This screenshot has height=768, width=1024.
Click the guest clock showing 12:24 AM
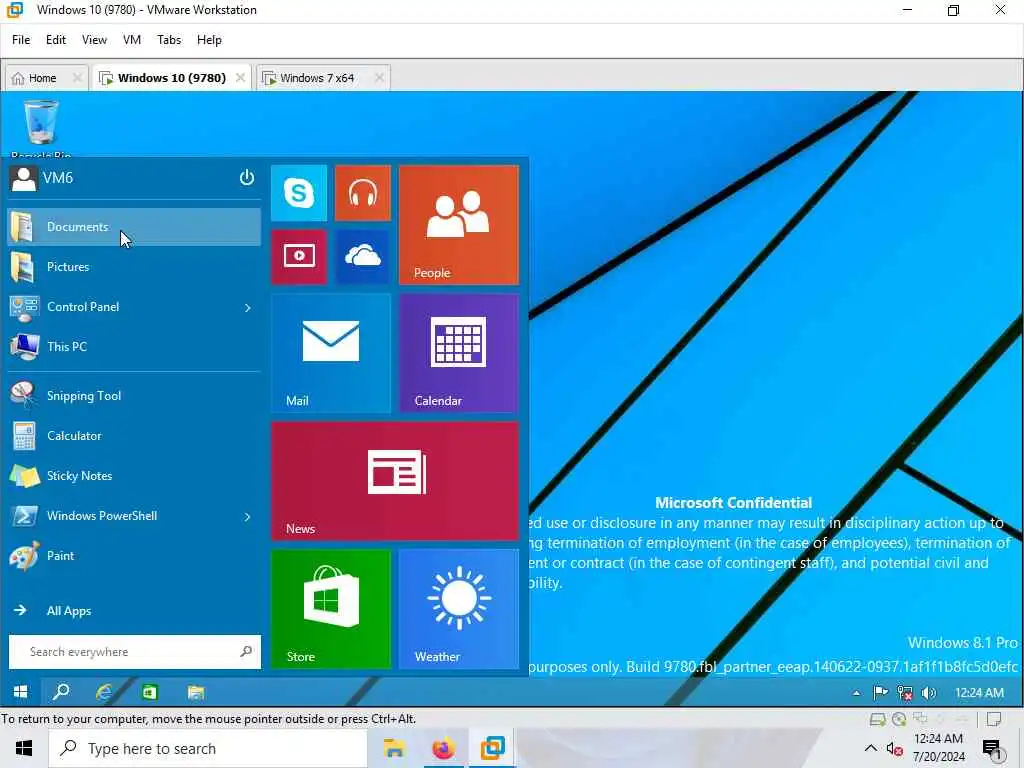click(x=979, y=692)
